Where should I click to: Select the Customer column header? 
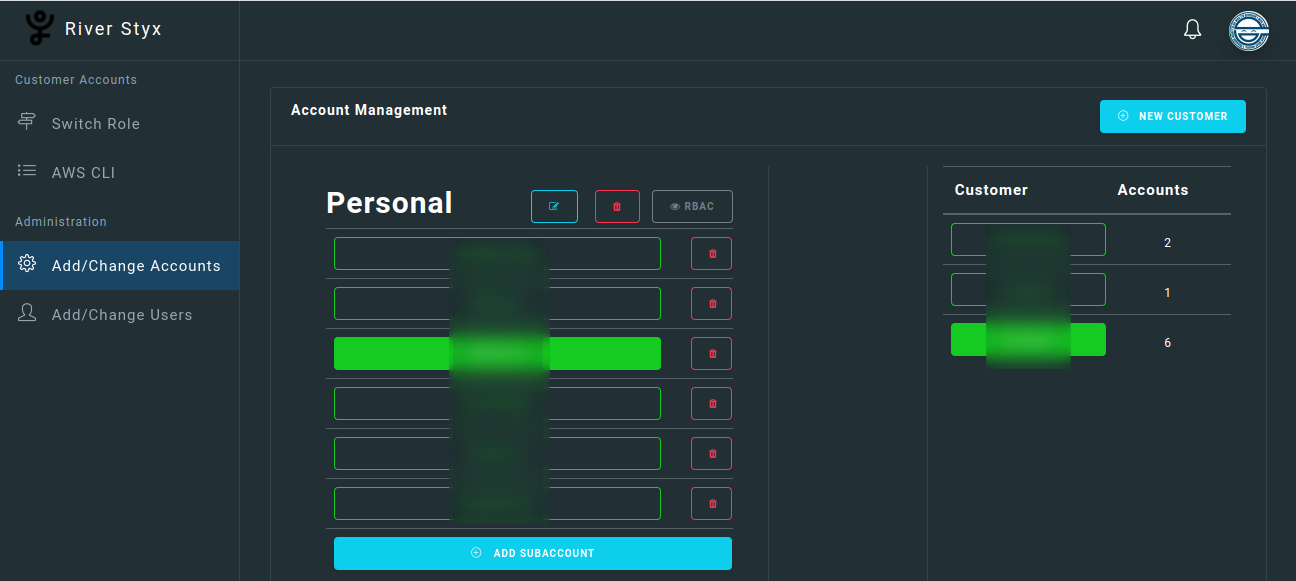[x=991, y=189]
